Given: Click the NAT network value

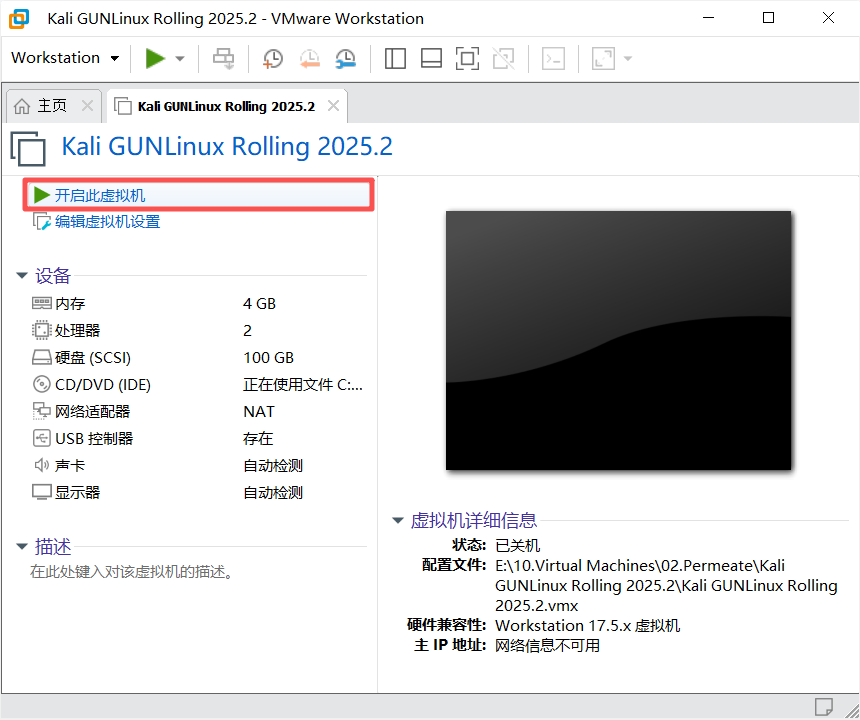Looking at the screenshot, I should coord(259,411).
